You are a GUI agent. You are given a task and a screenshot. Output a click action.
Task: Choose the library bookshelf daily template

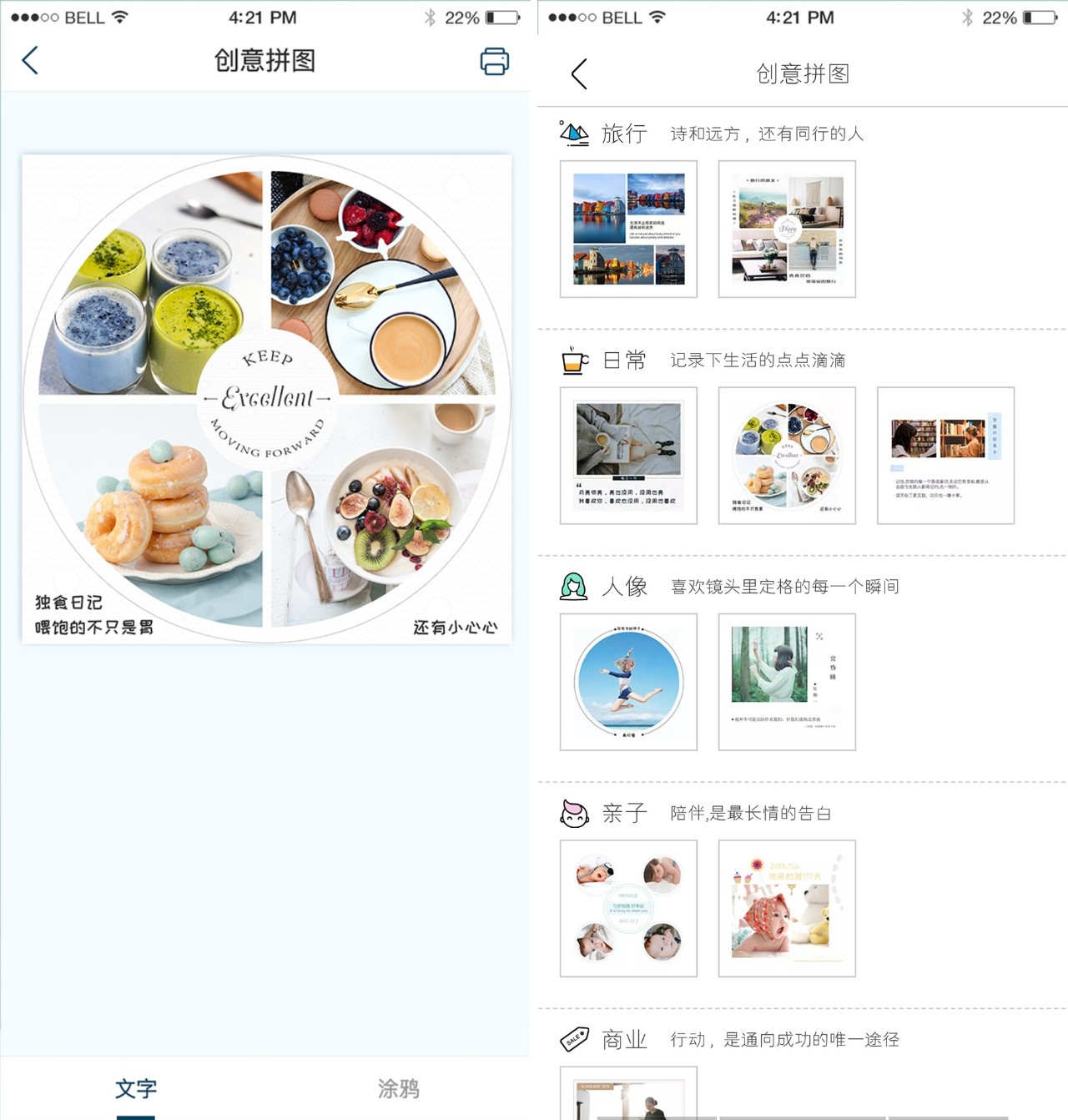(x=945, y=456)
